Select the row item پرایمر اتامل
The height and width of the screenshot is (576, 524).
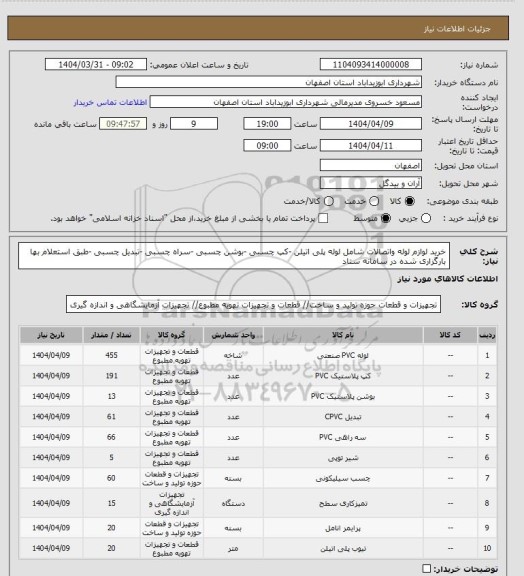(343, 528)
